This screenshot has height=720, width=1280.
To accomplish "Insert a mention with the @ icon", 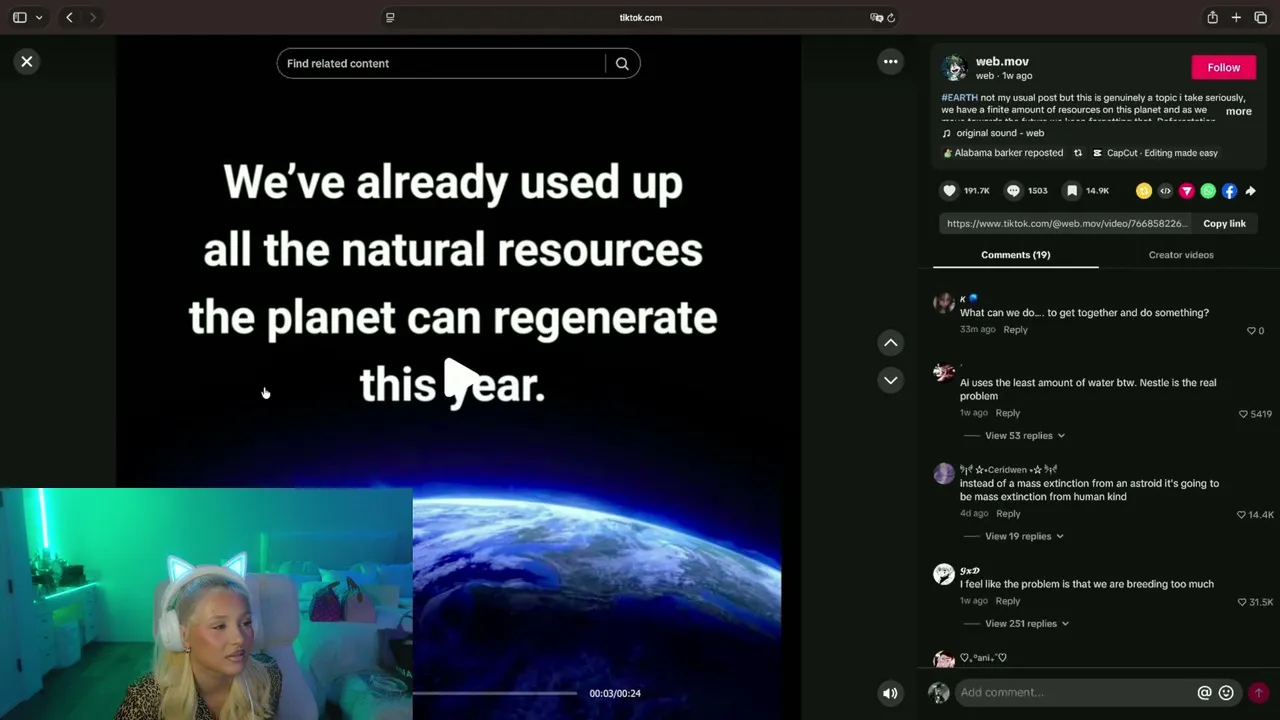I will (1205, 693).
